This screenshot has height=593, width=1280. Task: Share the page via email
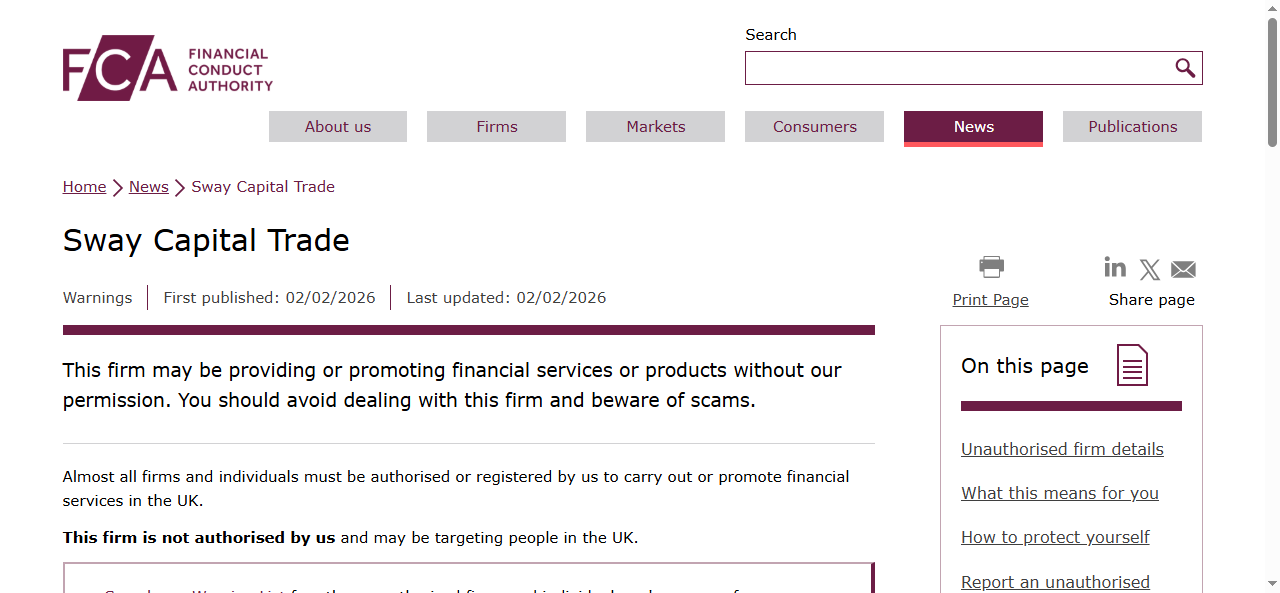point(1183,268)
